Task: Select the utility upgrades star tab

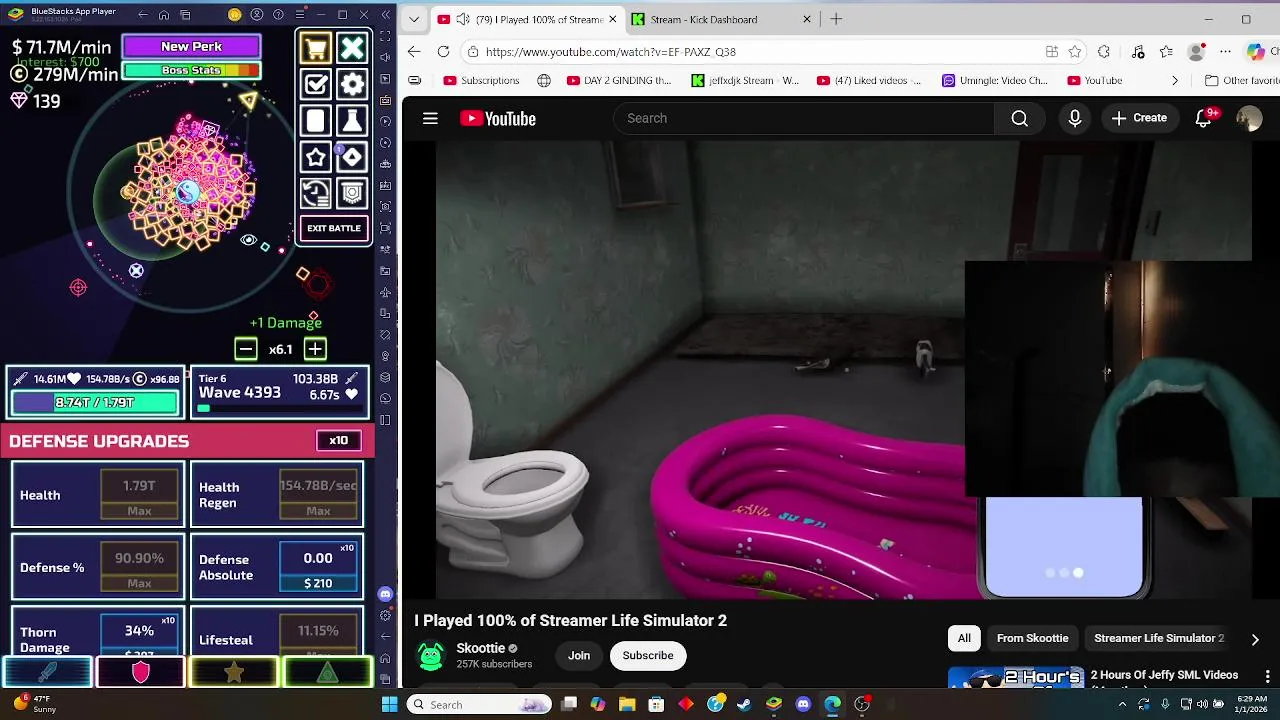Action: tap(234, 673)
